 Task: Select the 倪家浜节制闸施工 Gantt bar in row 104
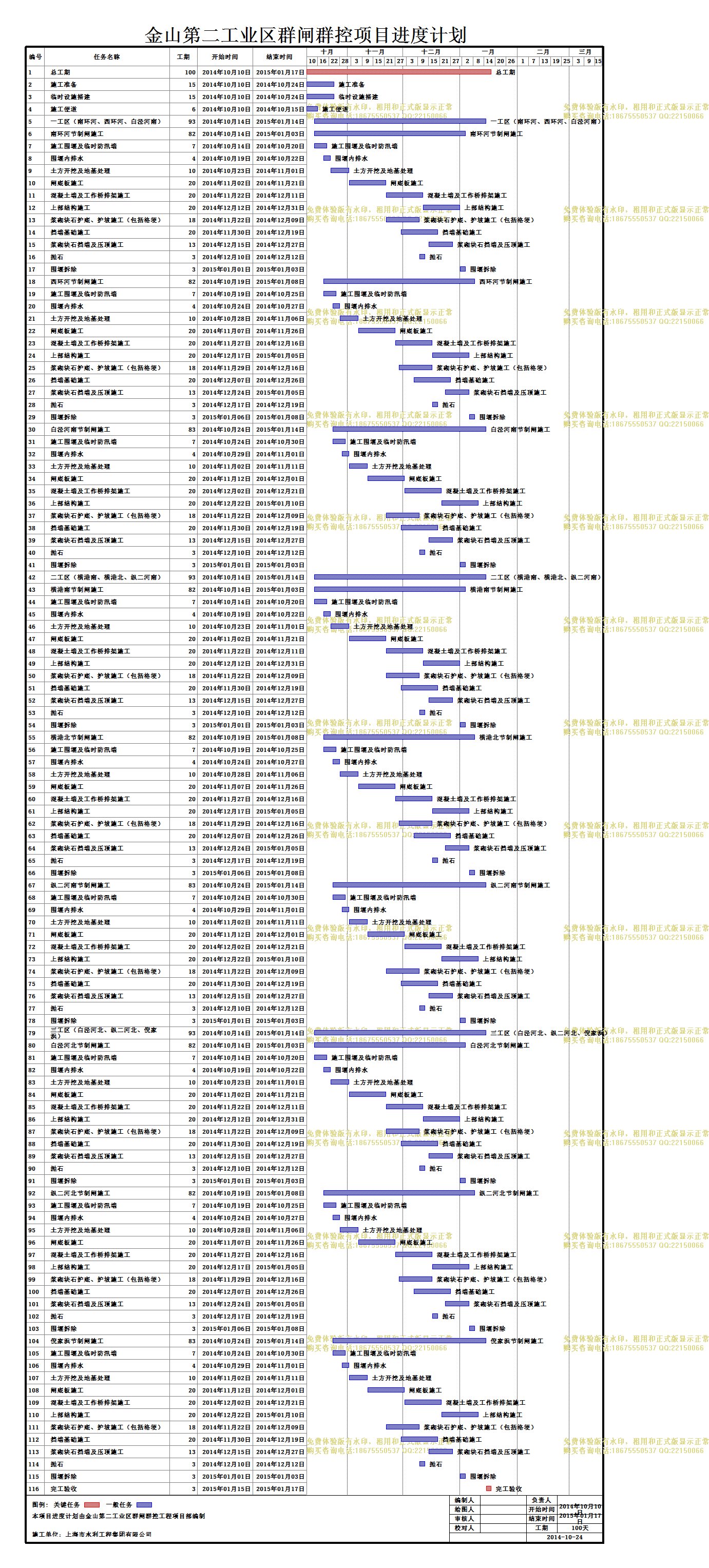[409, 1341]
